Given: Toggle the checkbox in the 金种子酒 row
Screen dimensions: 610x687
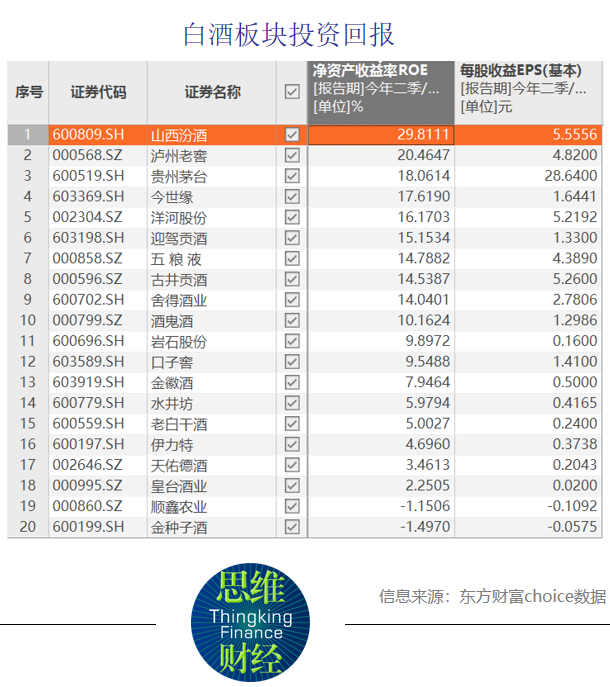Looking at the screenshot, I should [292, 527].
